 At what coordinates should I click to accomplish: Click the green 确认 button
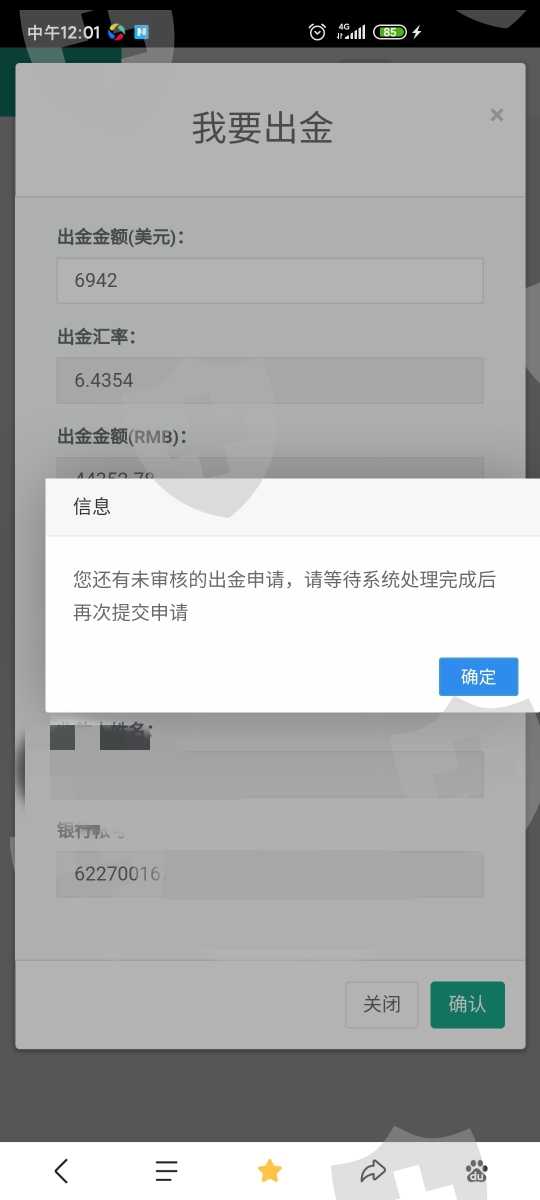[467, 1004]
